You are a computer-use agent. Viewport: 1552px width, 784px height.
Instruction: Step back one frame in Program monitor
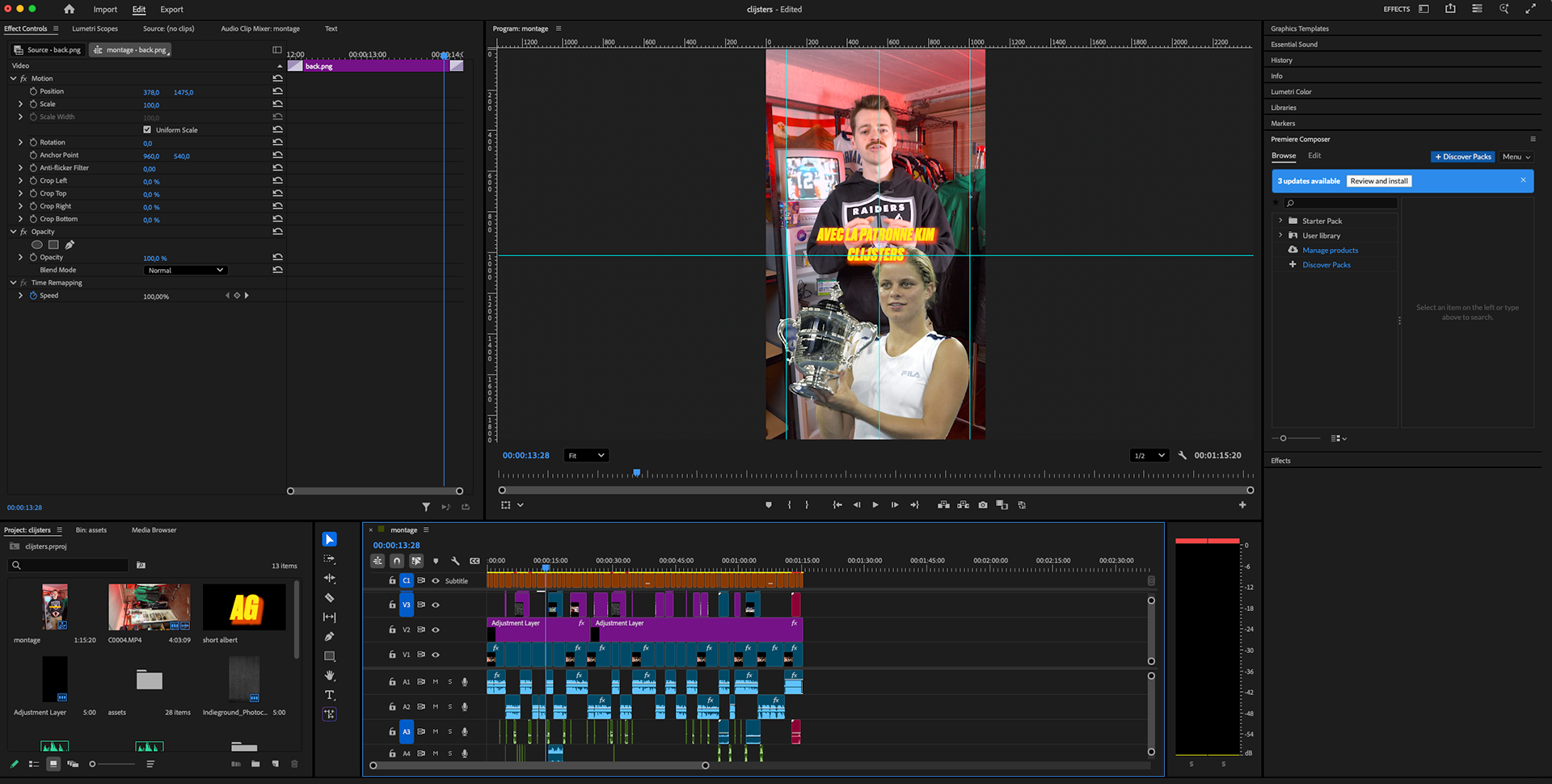pos(857,505)
